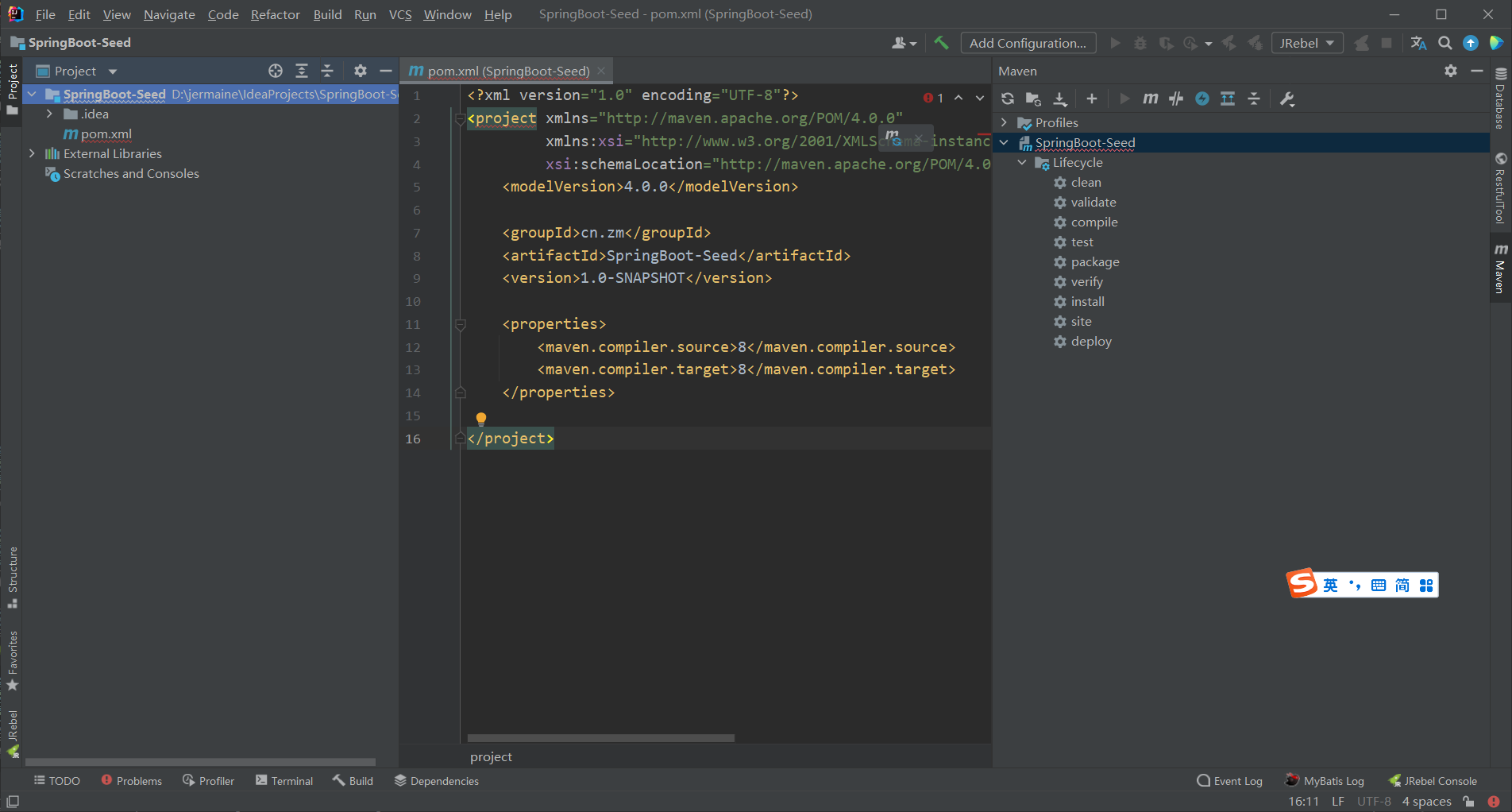Open the user account dropdown in toolbar
1512x812 pixels.
[904, 43]
